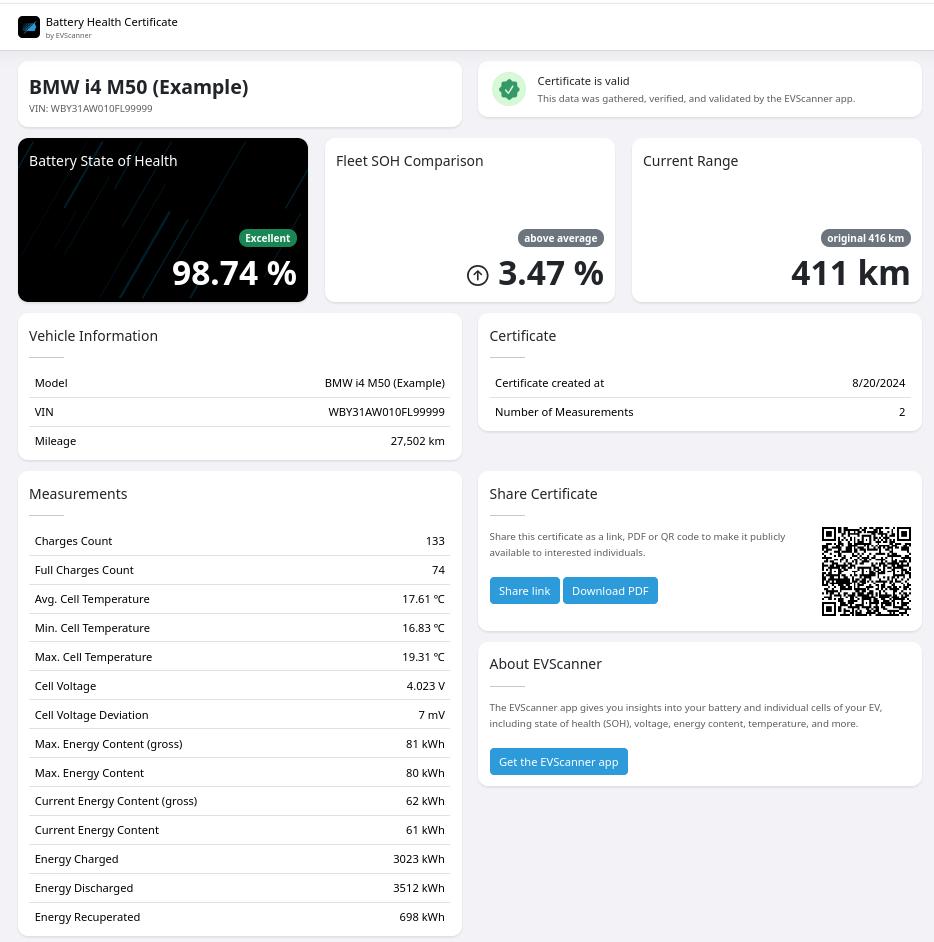The width and height of the screenshot is (934, 942).
Task: Click the Vehicle Information section heading
Action: [x=93, y=336]
